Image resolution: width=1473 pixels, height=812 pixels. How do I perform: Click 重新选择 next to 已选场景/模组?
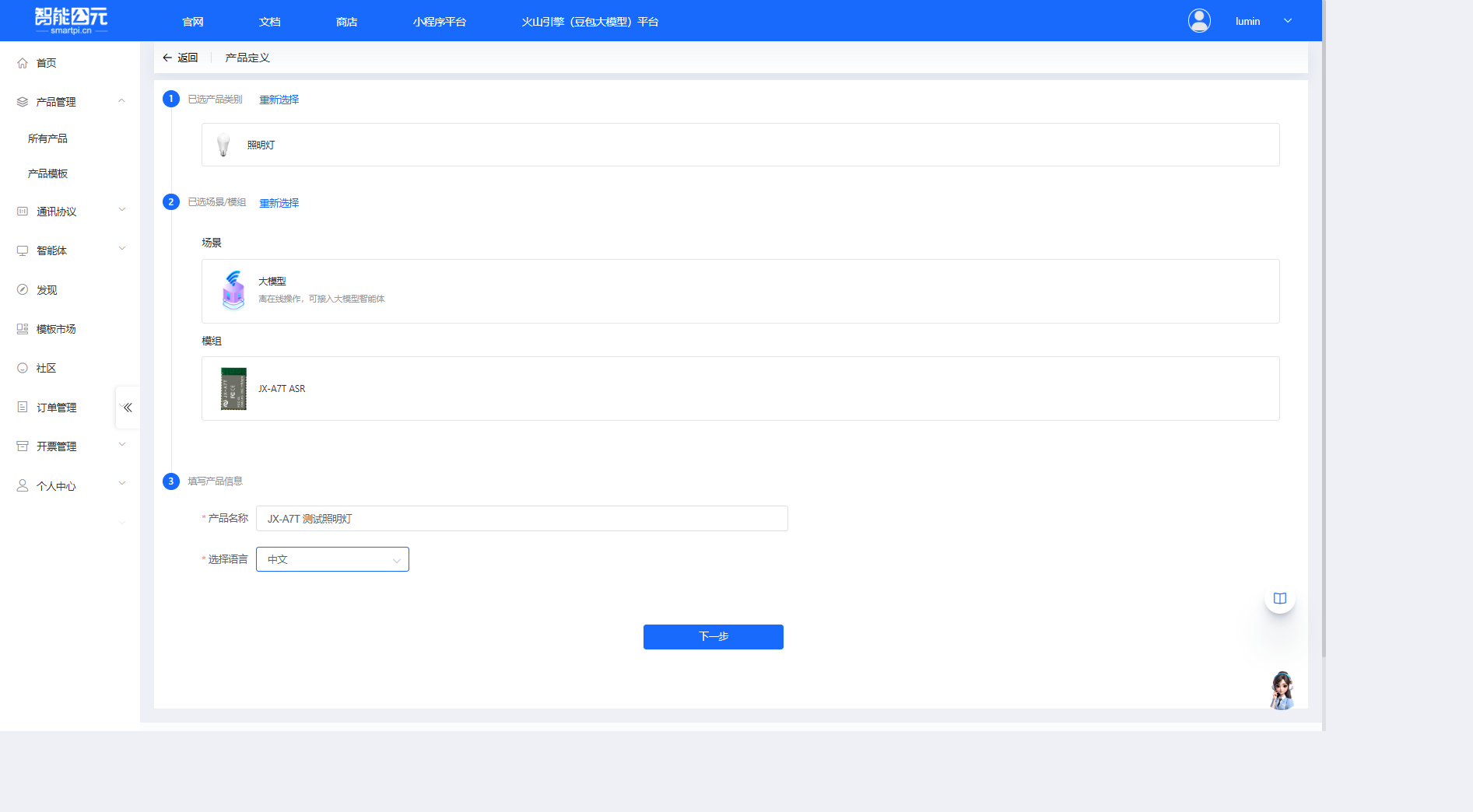coord(279,203)
